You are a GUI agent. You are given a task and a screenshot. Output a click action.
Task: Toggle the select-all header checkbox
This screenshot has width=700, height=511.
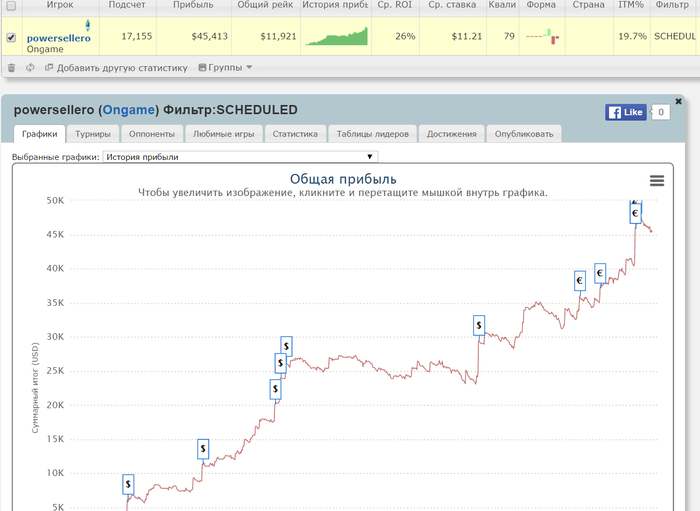[11, 5]
